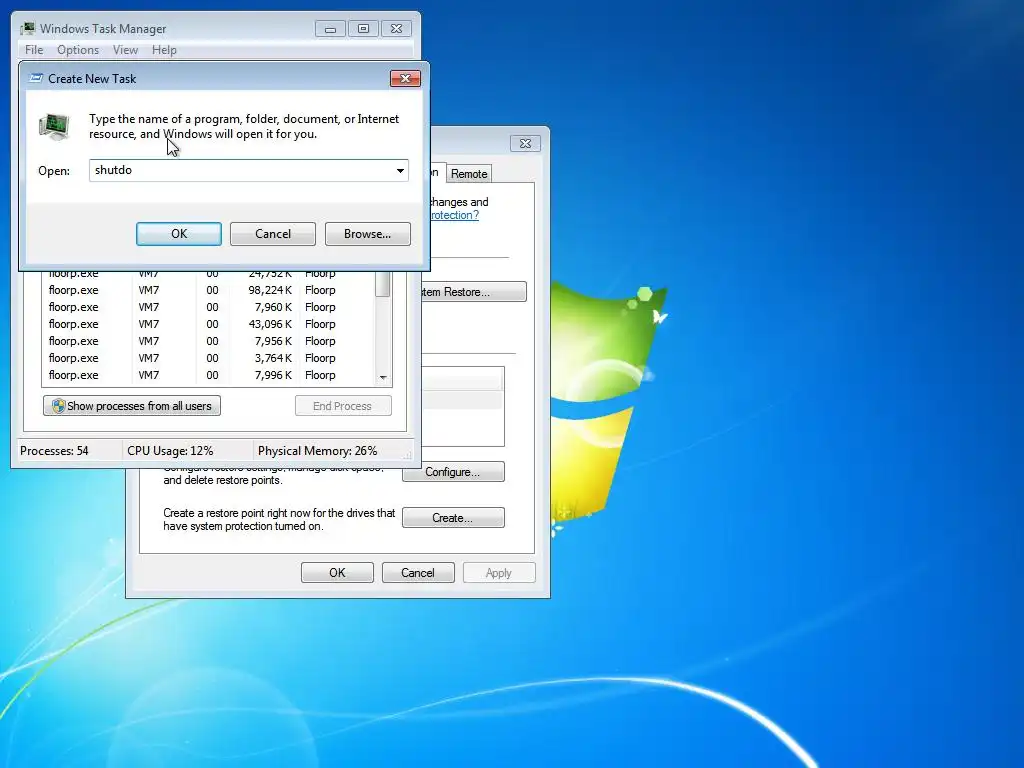Open Task Manager View menu
The height and width of the screenshot is (768, 1024).
pyautogui.click(x=125, y=50)
